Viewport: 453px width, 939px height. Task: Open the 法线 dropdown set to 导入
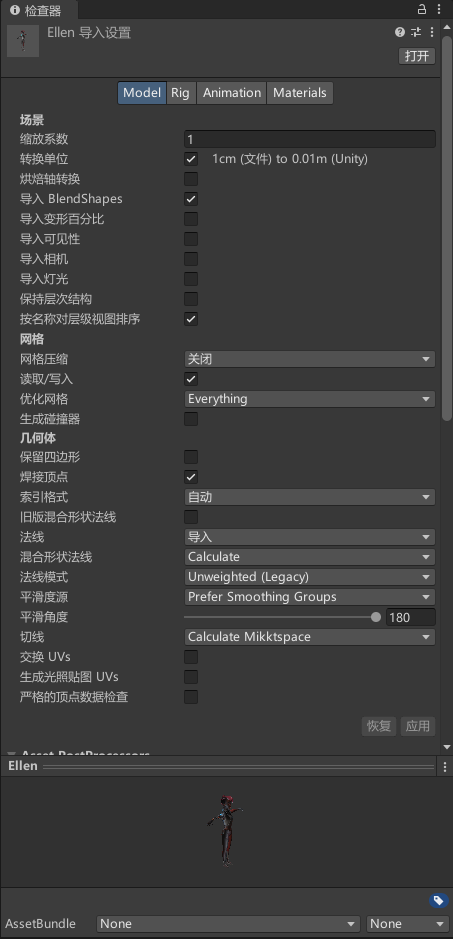309,537
